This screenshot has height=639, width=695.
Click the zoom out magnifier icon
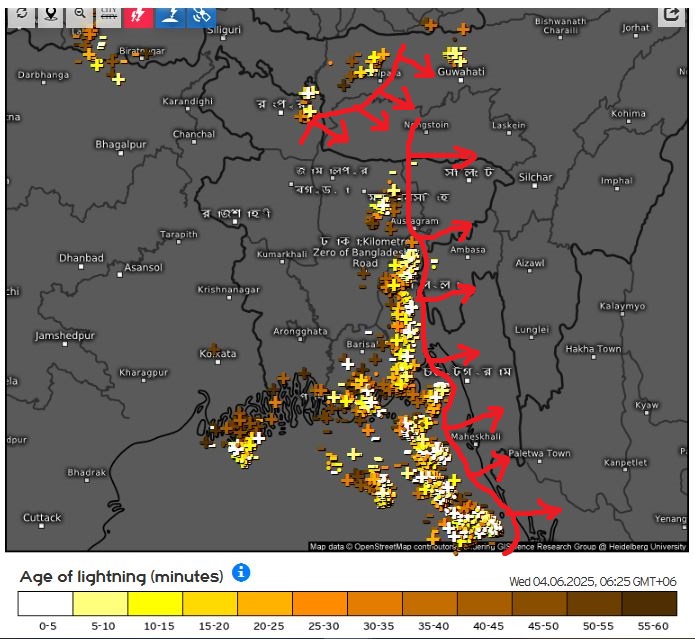click(x=79, y=15)
